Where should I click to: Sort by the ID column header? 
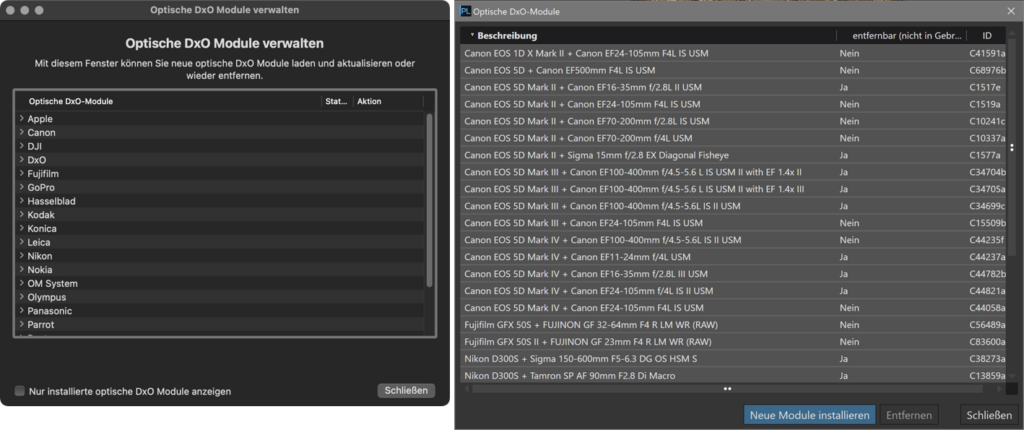tap(987, 35)
